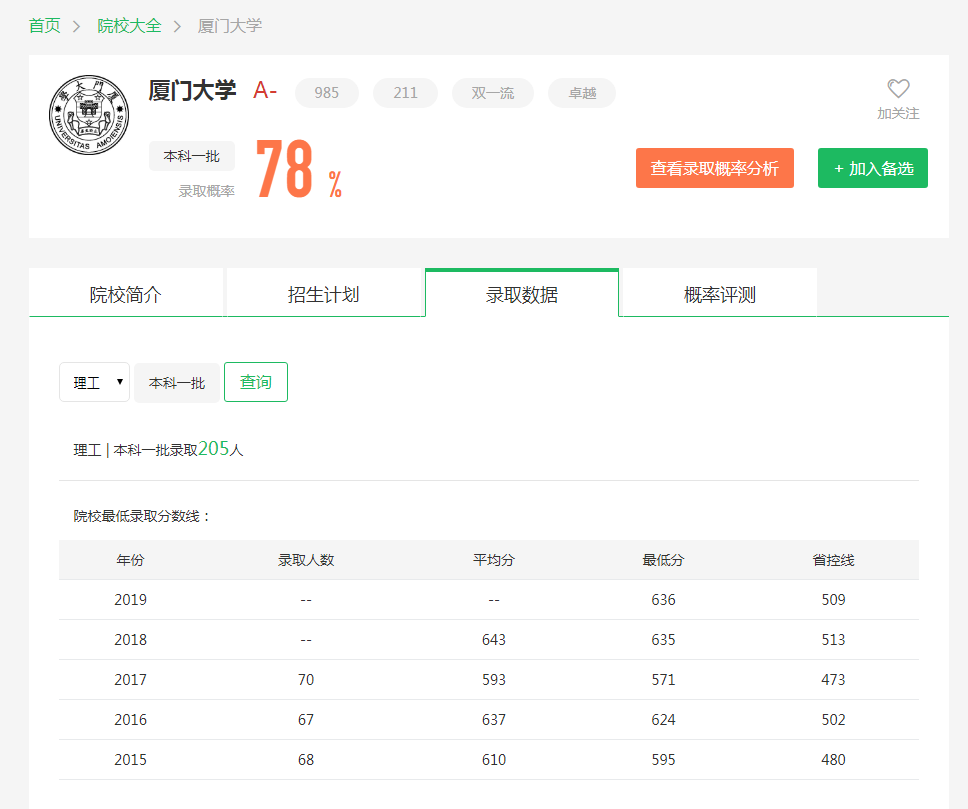Click the 厦门大学 title heading
Viewport: 968px width, 809px height.
tap(192, 91)
